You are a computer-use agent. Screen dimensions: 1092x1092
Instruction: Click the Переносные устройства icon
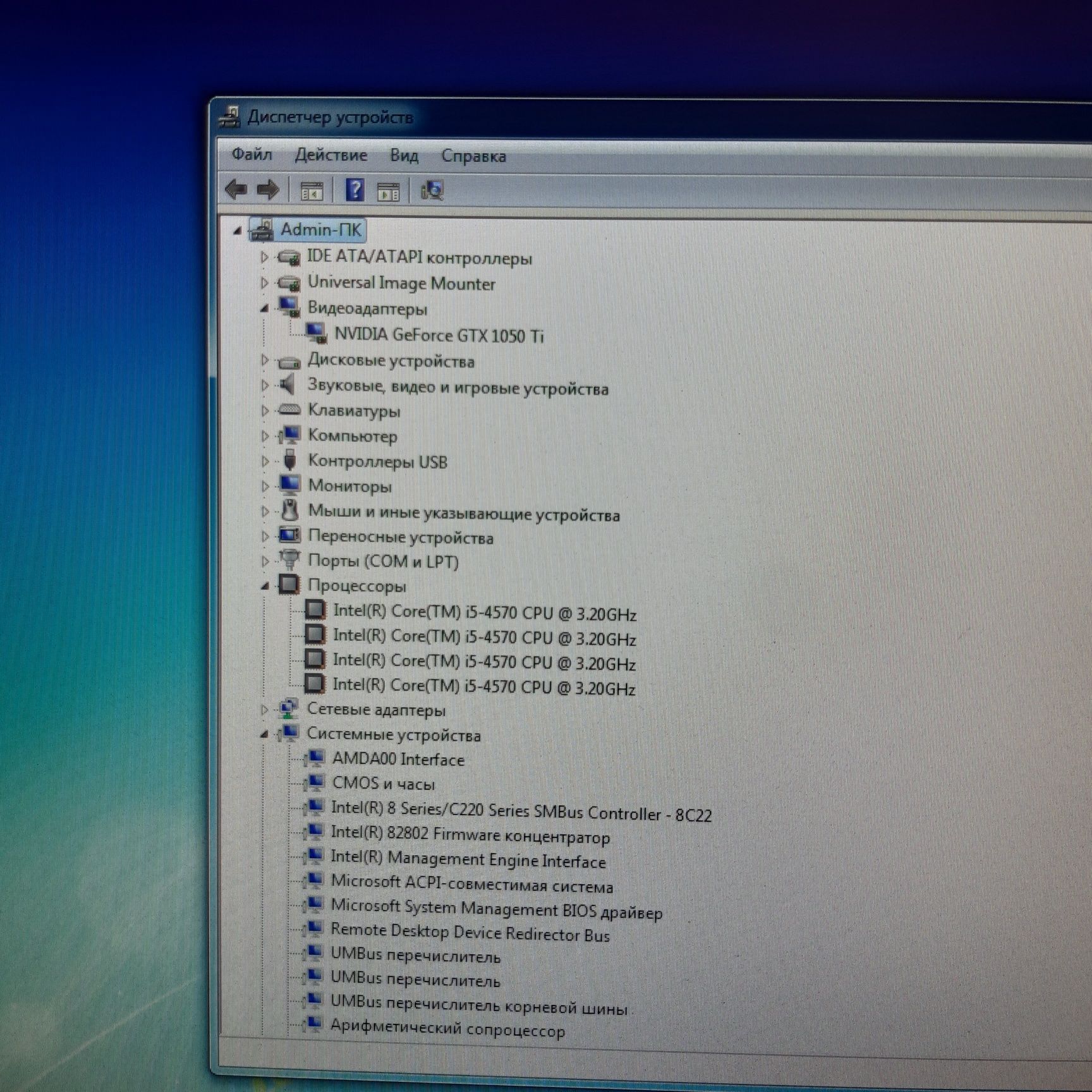[289, 535]
